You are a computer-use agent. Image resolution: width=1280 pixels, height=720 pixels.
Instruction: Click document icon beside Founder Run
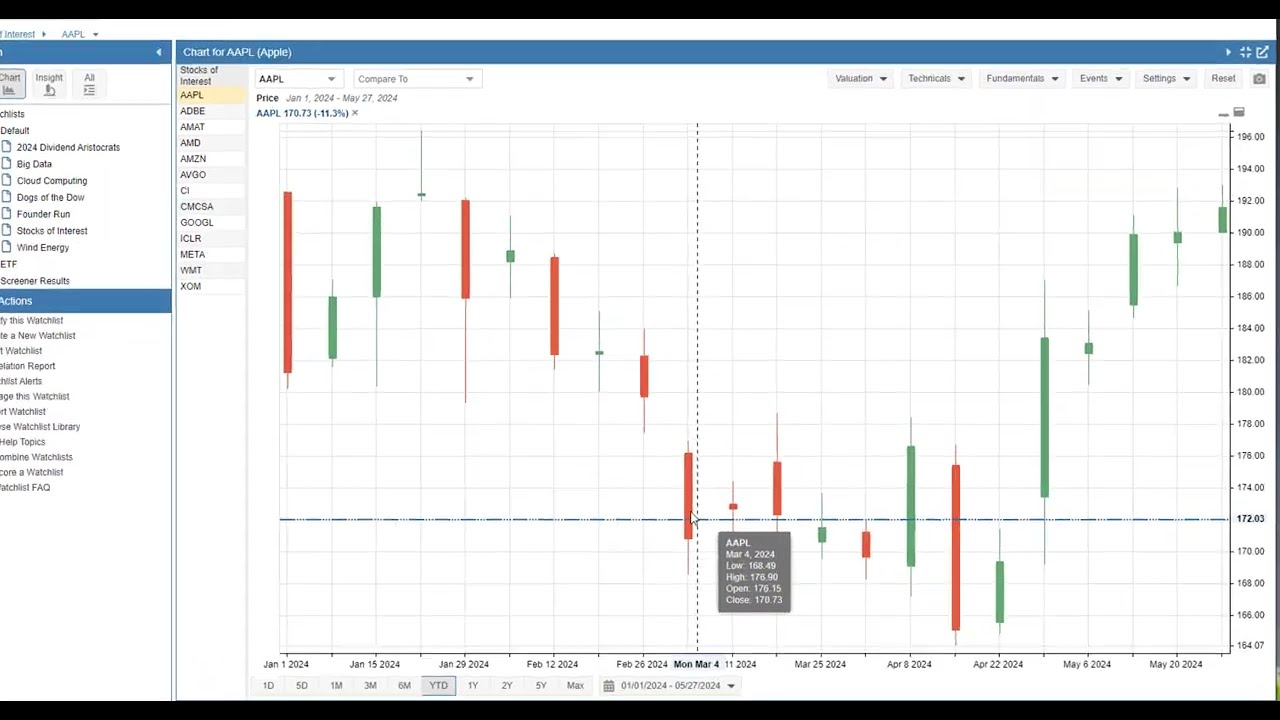click(x=6, y=214)
